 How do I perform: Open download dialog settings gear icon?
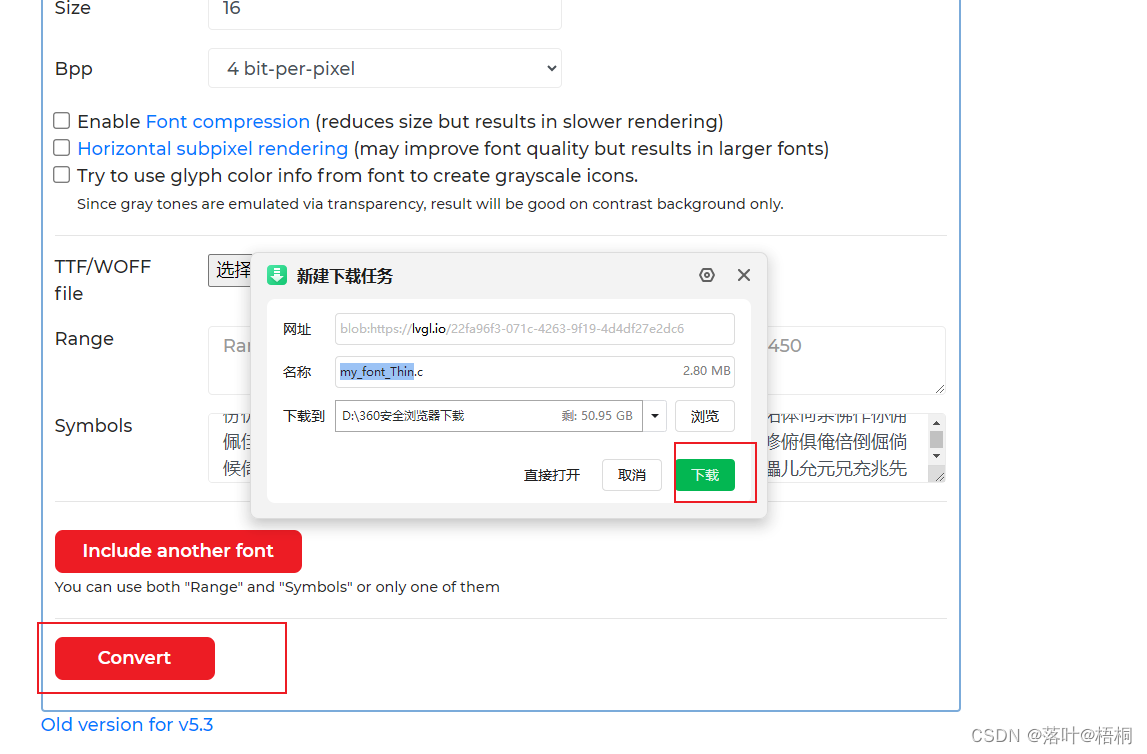pos(707,275)
